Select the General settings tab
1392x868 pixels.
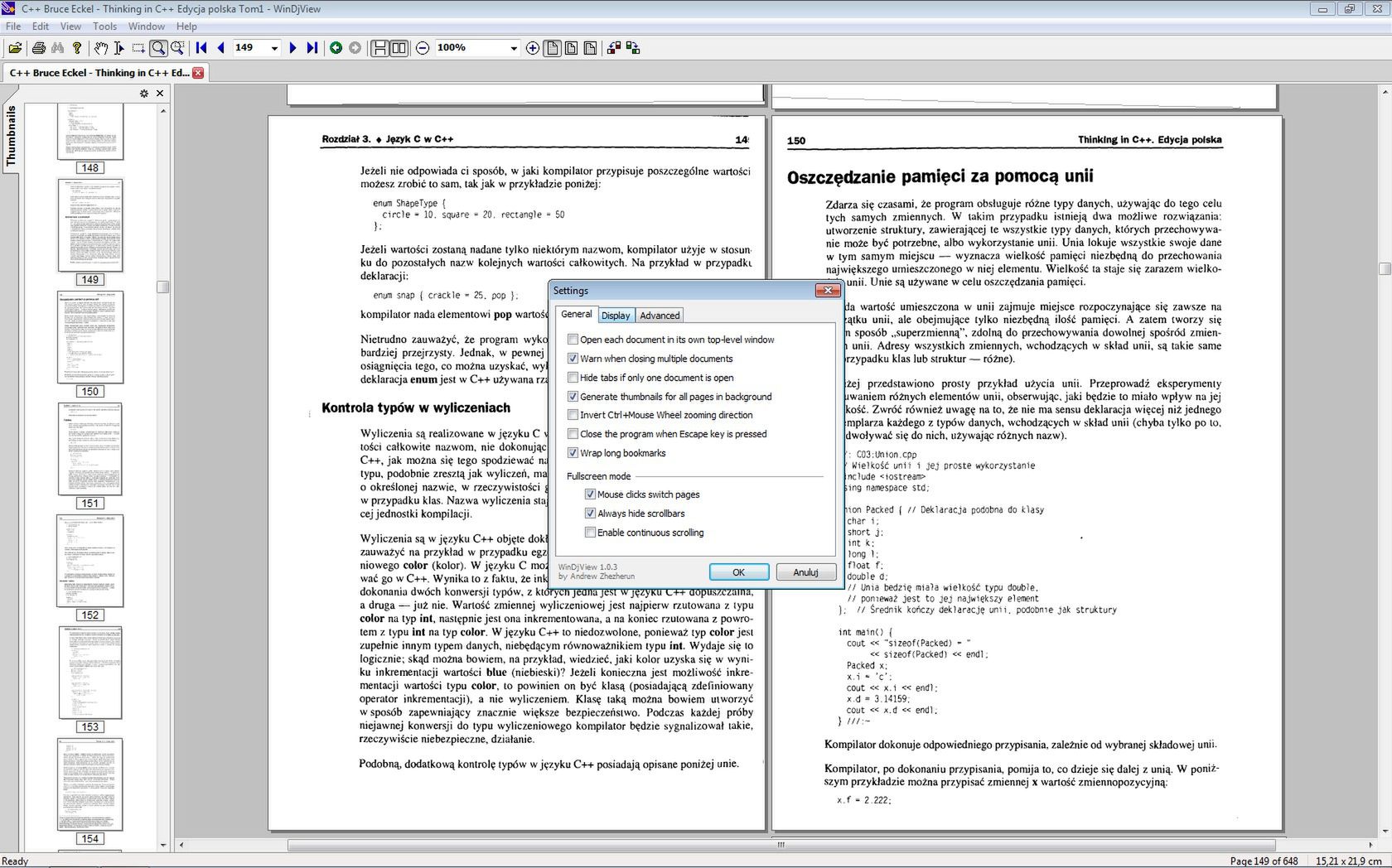[576, 314]
